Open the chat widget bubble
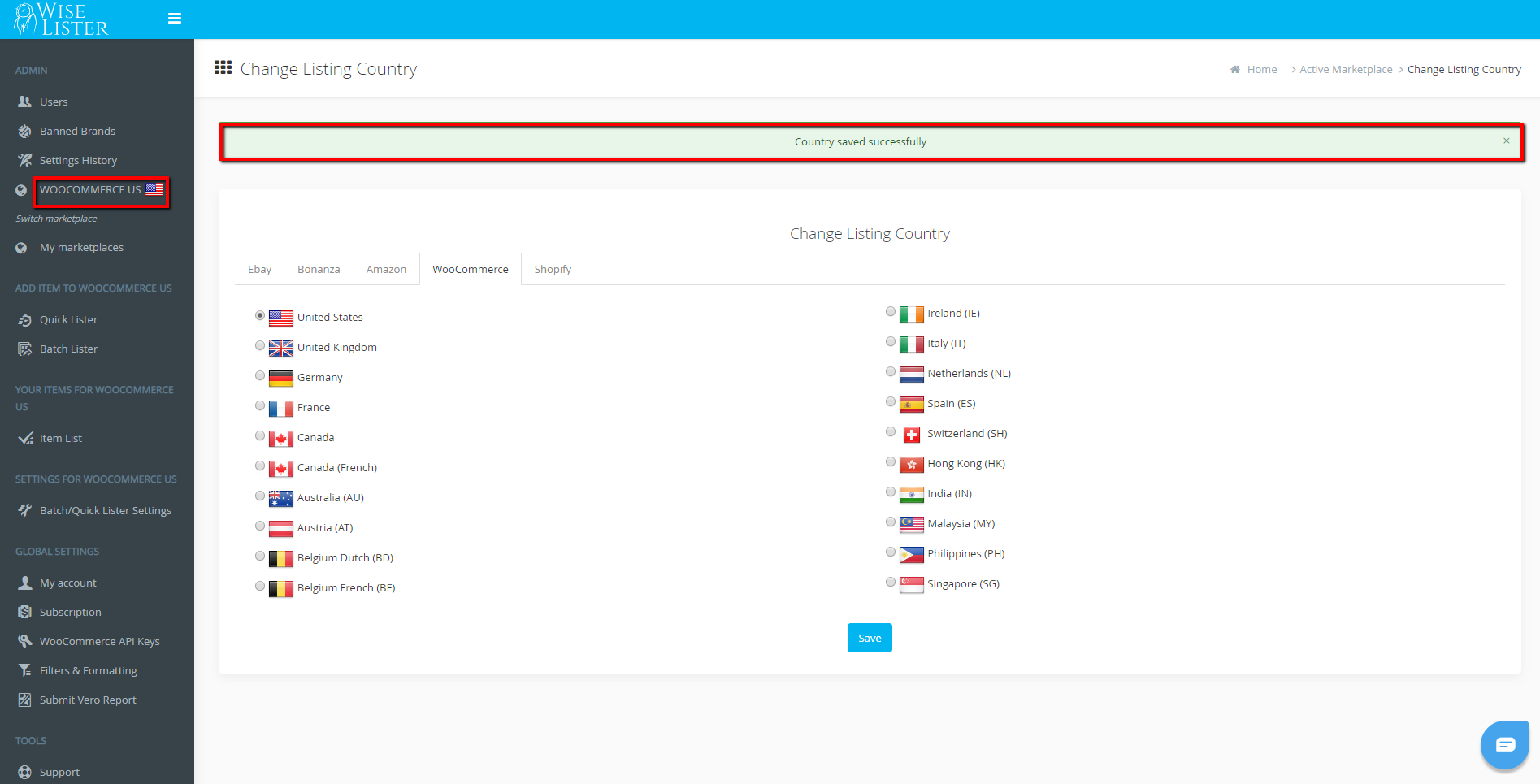The width and height of the screenshot is (1540, 784). tap(1505, 744)
